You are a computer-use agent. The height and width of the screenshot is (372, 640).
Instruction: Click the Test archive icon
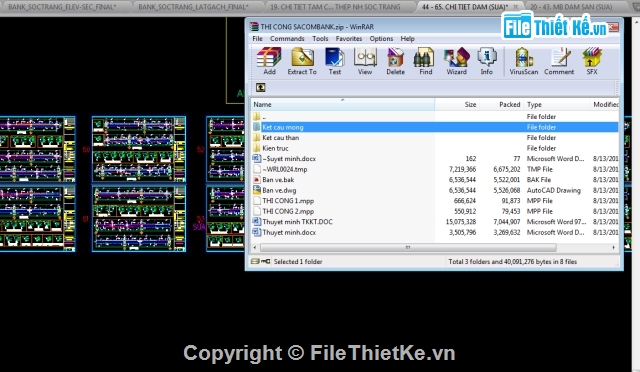pyautogui.click(x=335, y=61)
